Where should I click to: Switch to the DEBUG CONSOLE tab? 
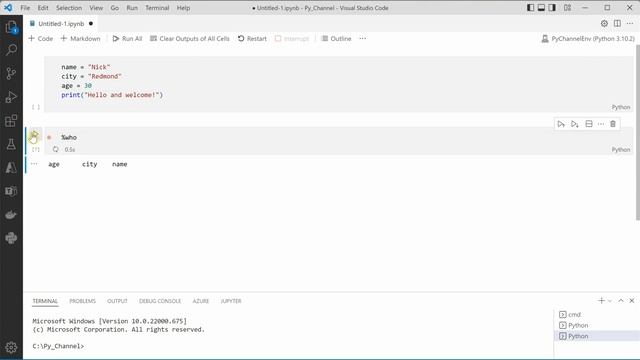coord(160,301)
